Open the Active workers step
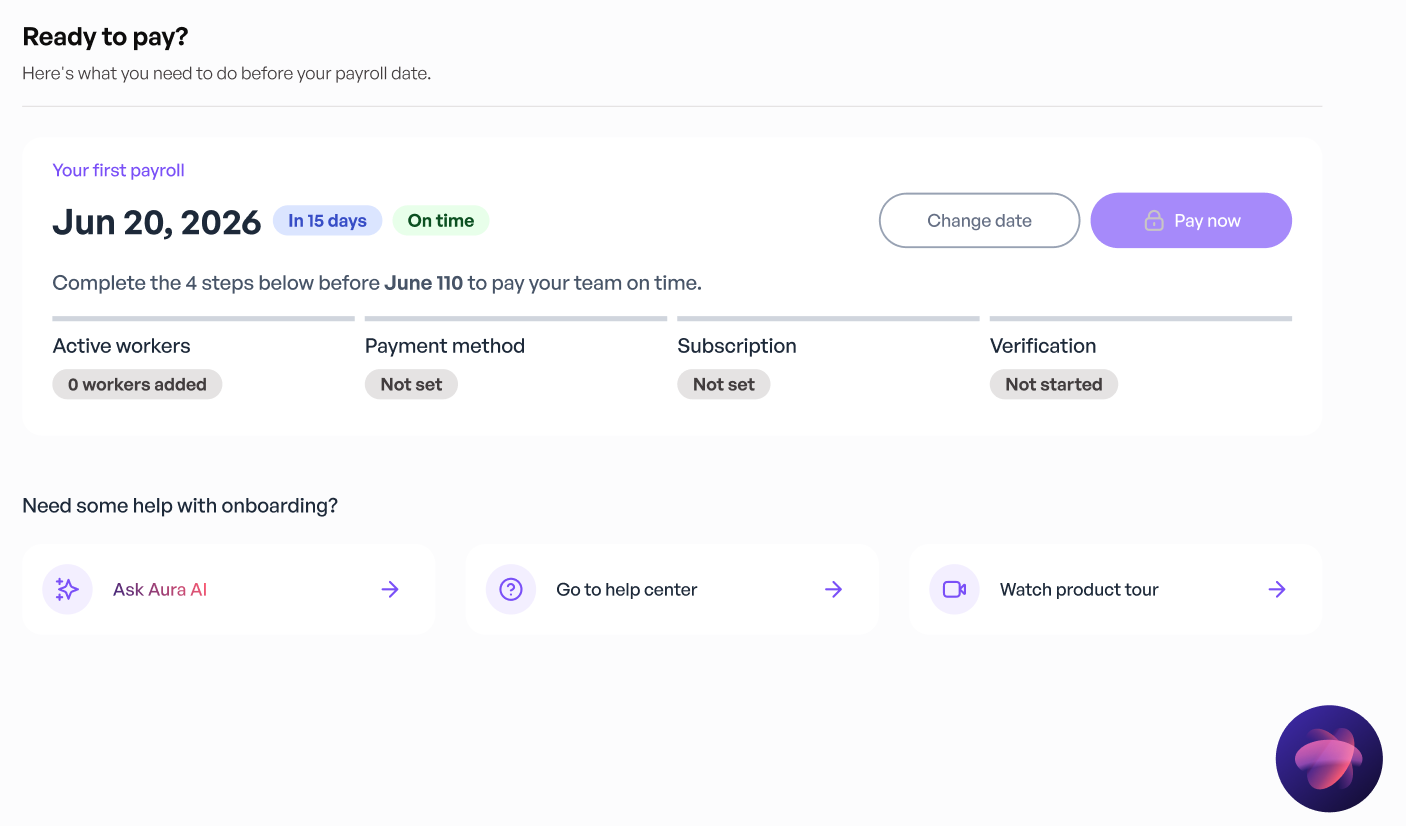The width and height of the screenshot is (1406, 826). click(203, 359)
